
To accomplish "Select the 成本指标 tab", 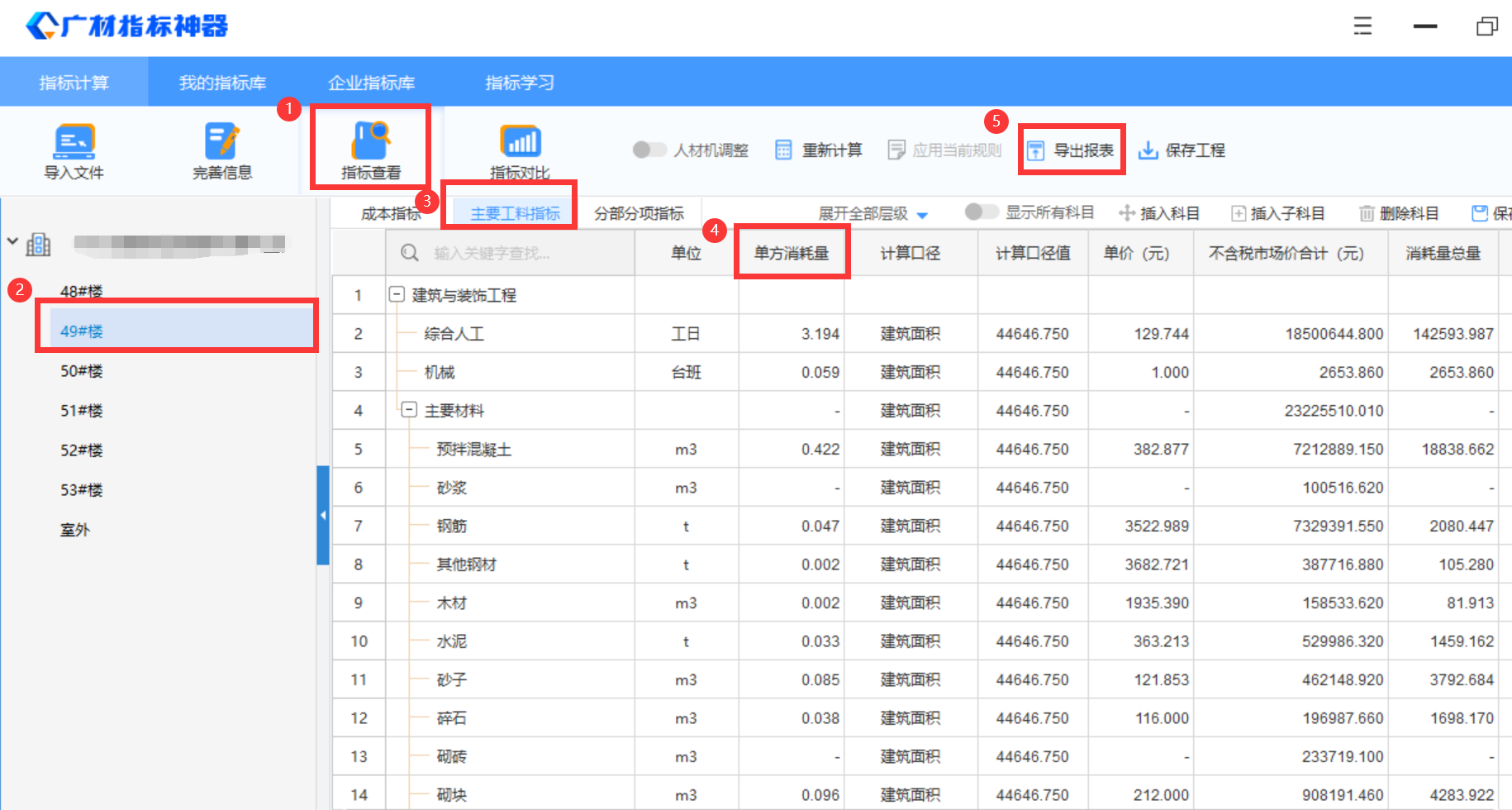I will (x=391, y=213).
